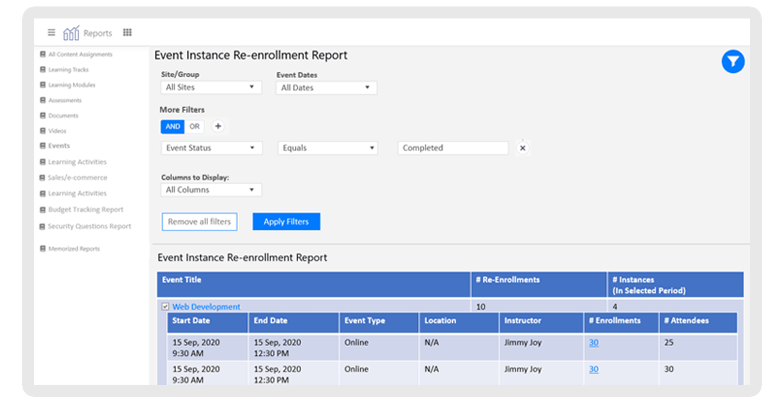
Task: Click the Event Type column header
Action: click(379, 322)
